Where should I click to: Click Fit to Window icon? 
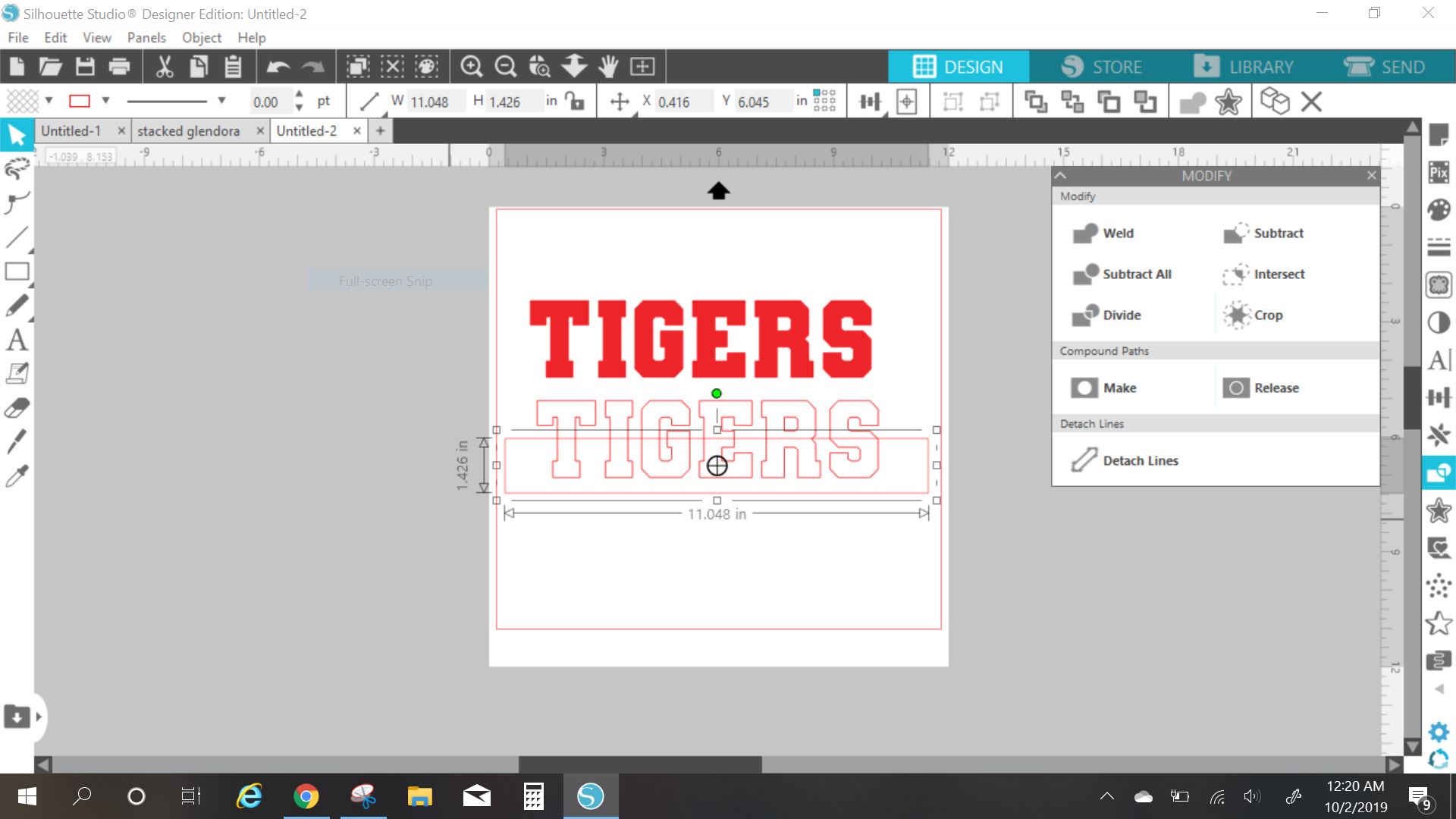point(642,67)
